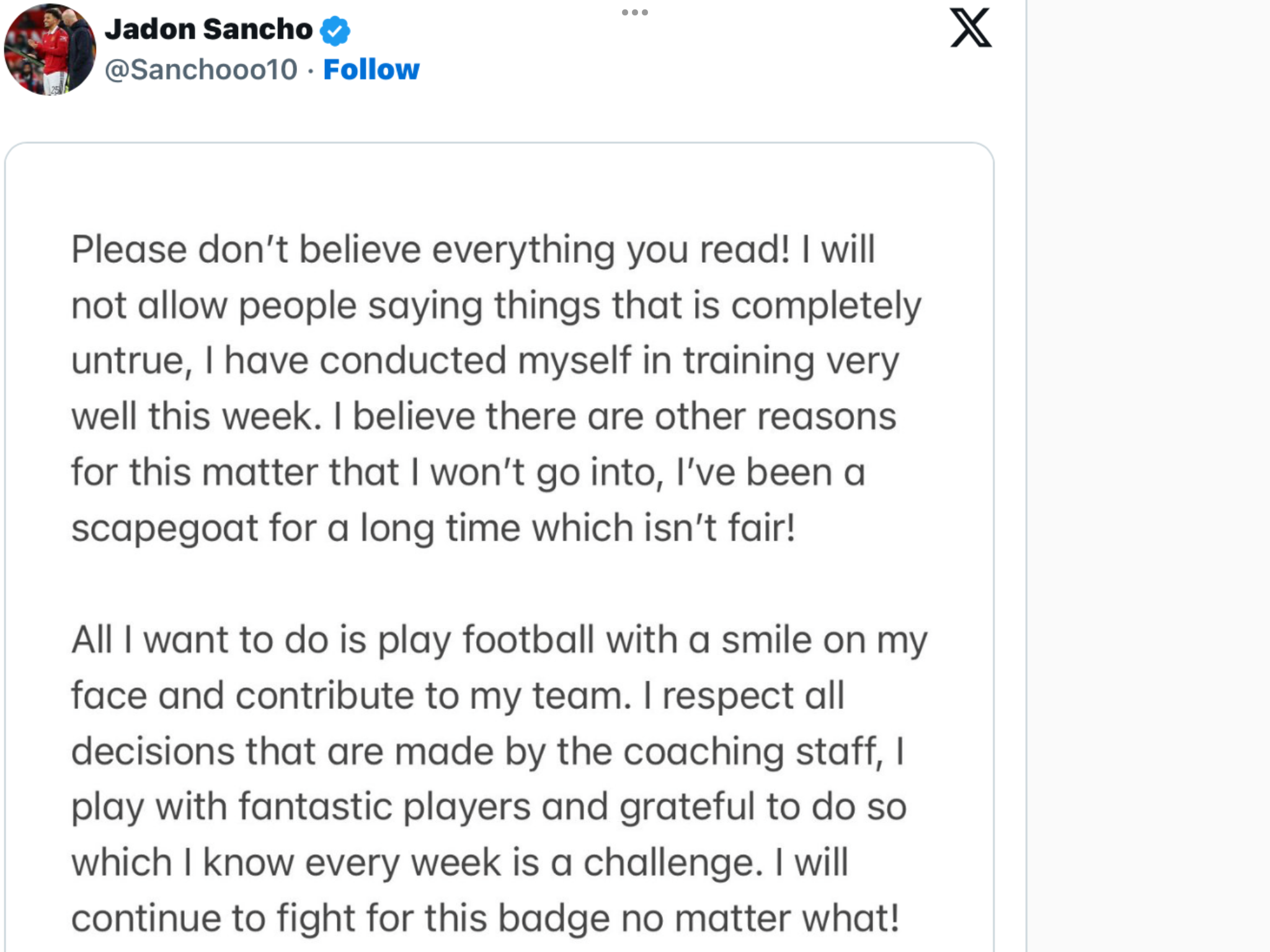Follow the Jadon Sancho account
Image resolution: width=1270 pixels, height=952 pixels.
point(371,69)
